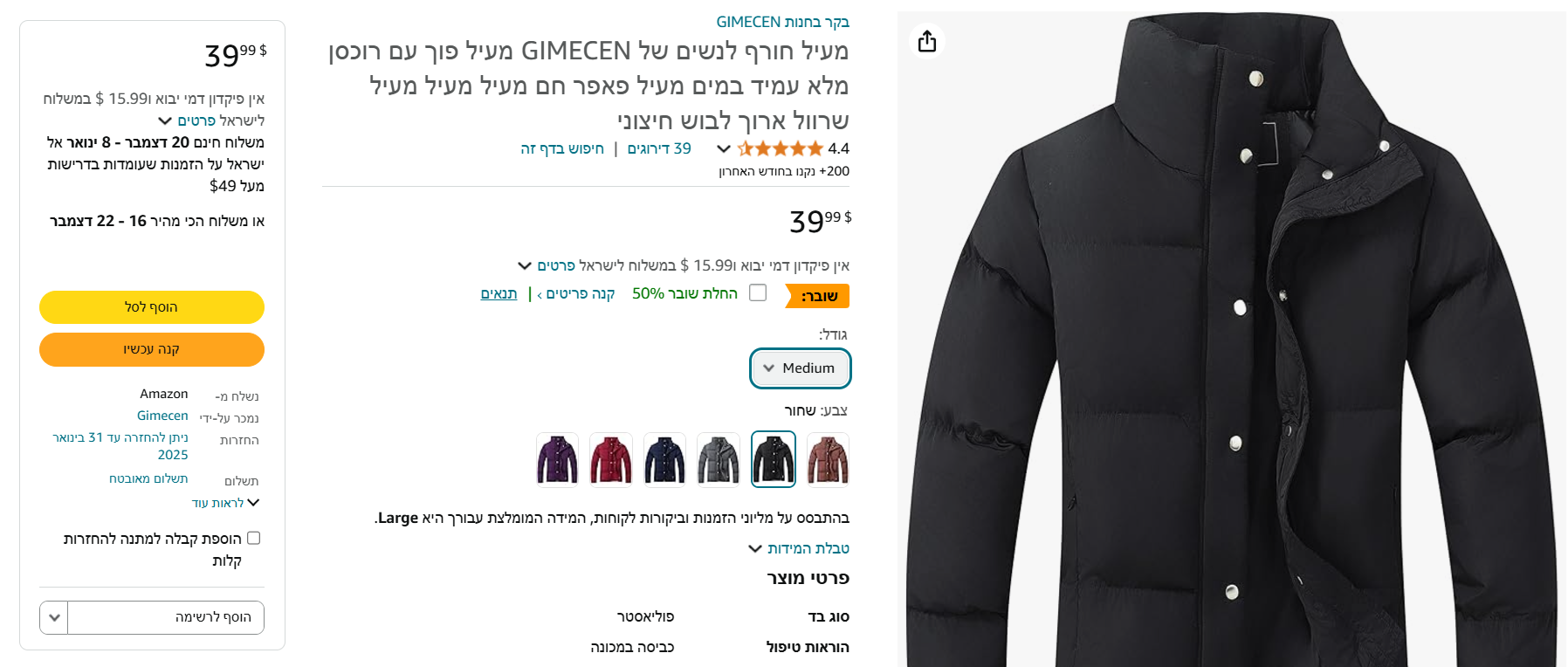Expand the size chart link
This screenshot has width=1568, height=667.
tap(799, 548)
